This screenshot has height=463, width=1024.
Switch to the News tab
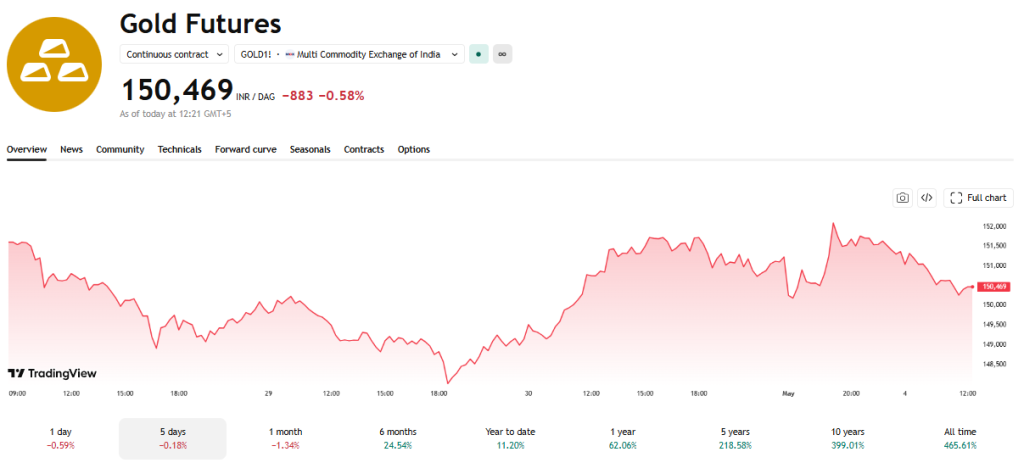pos(71,150)
